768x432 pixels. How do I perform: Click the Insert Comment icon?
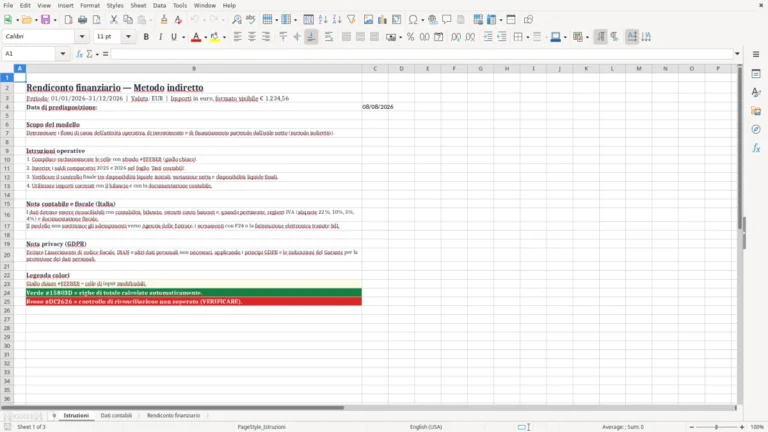(447, 20)
